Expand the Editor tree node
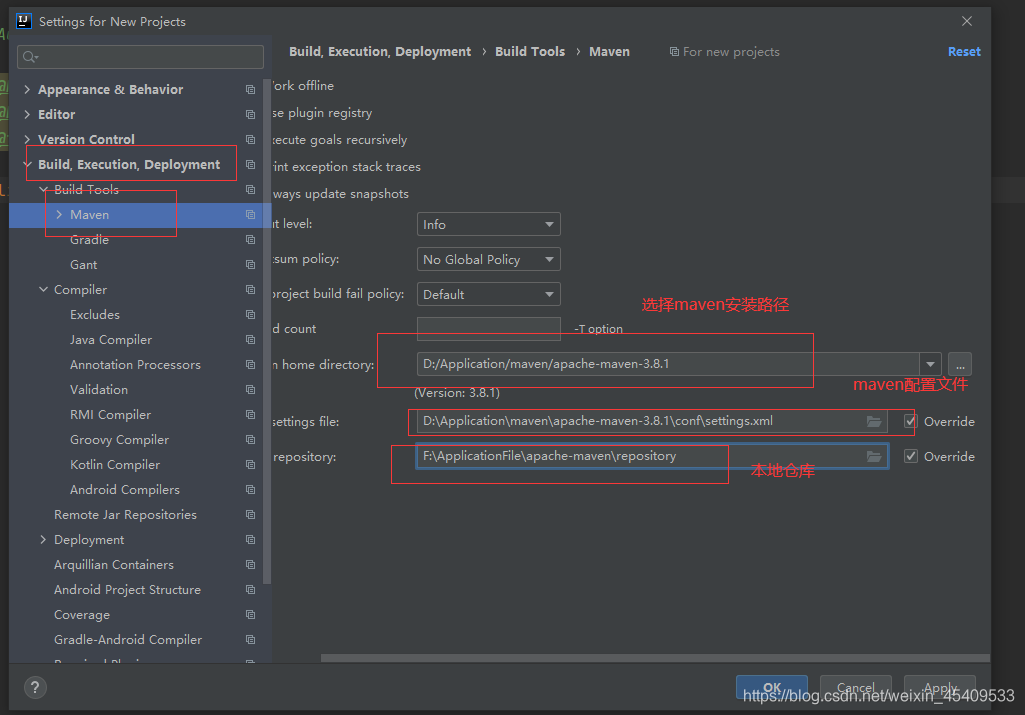This screenshot has height=715, width=1025. (27, 114)
